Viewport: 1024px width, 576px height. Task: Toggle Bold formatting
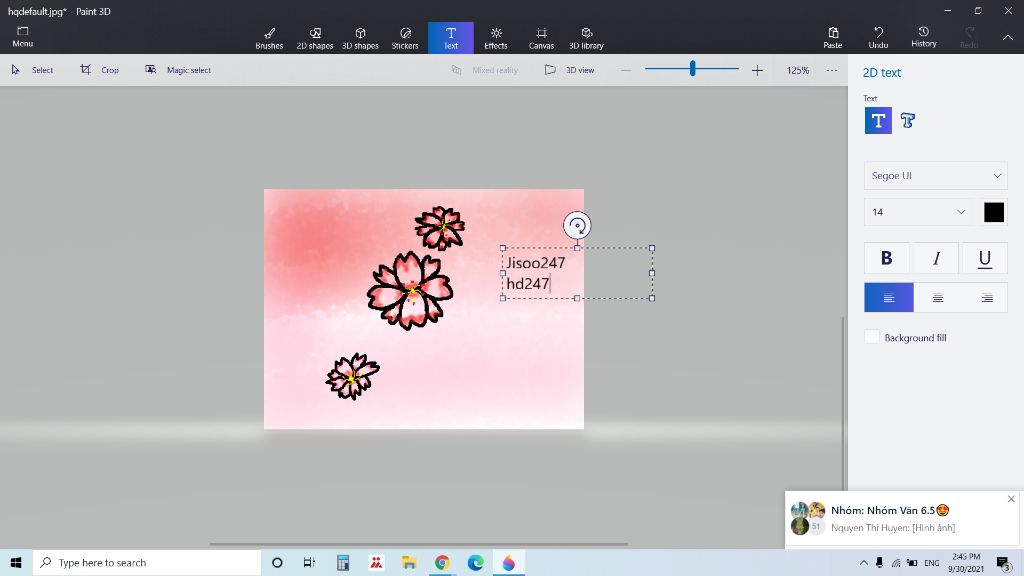pos(886,258)
